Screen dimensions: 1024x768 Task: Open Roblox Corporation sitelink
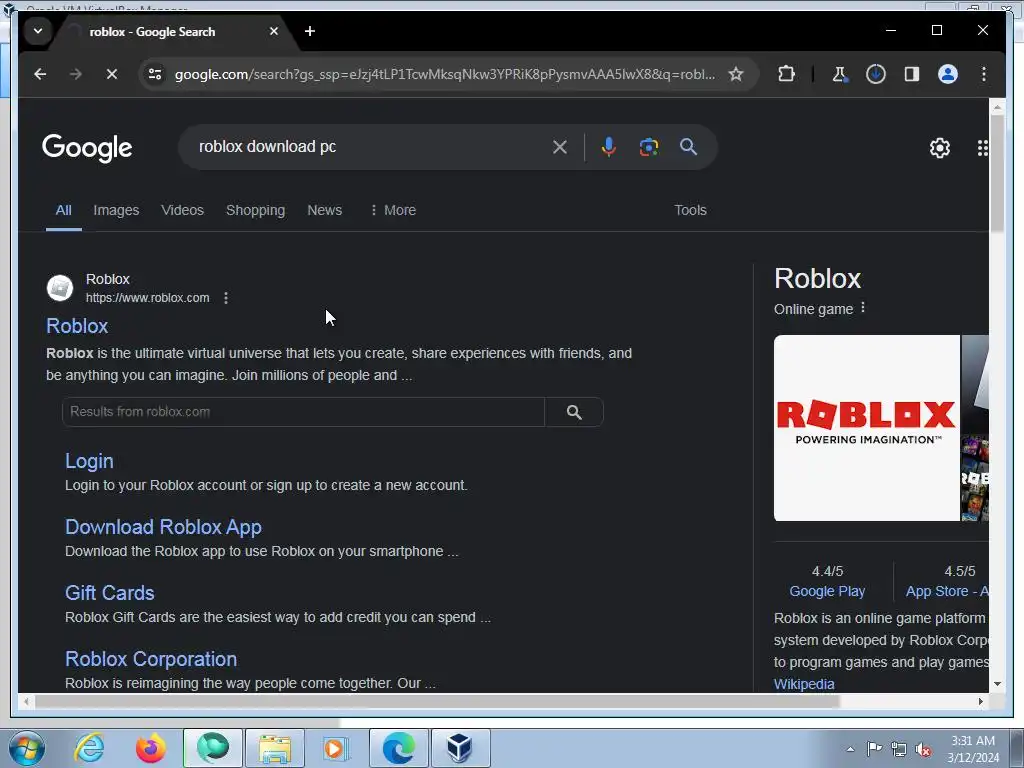click(x=151, y=659)
